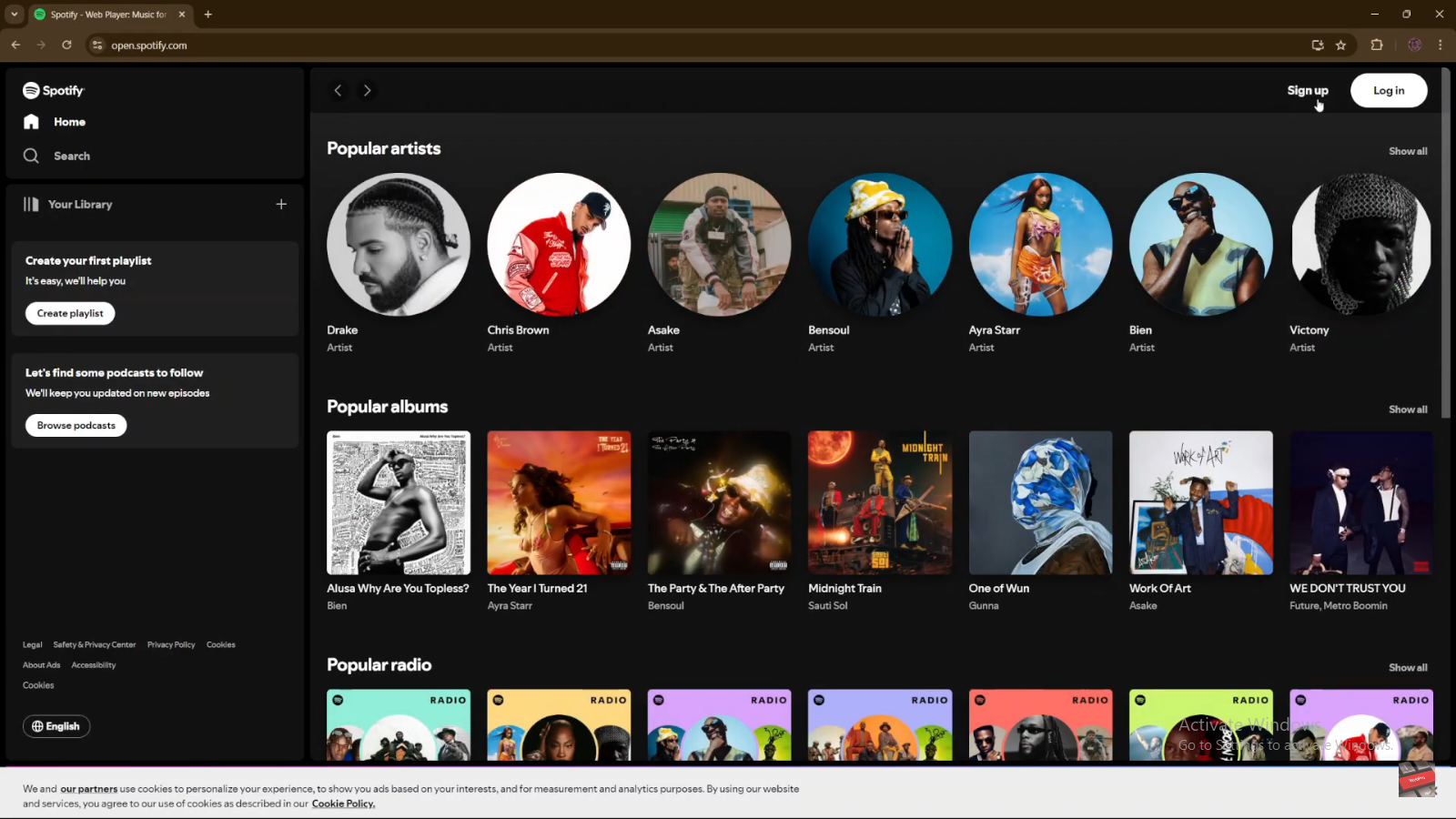Go forward with the Spotify forward arrow

367,90
